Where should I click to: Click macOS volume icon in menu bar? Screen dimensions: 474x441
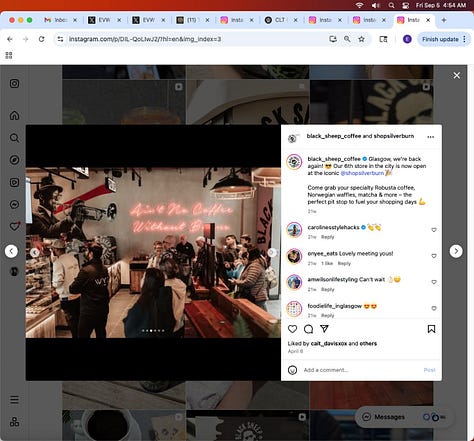pyautogui.click(x=376, y=5)
